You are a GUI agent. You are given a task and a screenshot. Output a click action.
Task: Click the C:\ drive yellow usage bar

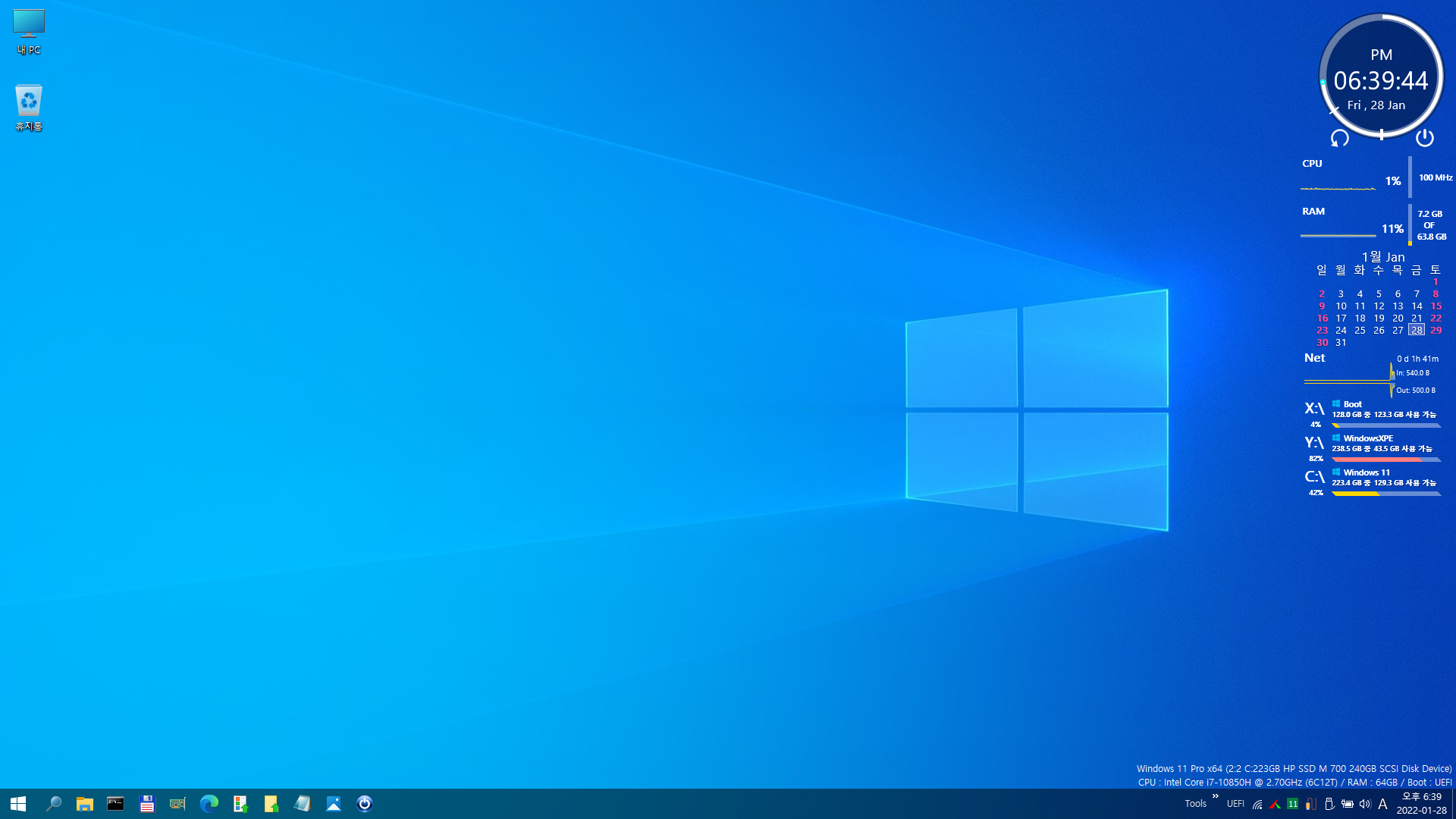1386,494
